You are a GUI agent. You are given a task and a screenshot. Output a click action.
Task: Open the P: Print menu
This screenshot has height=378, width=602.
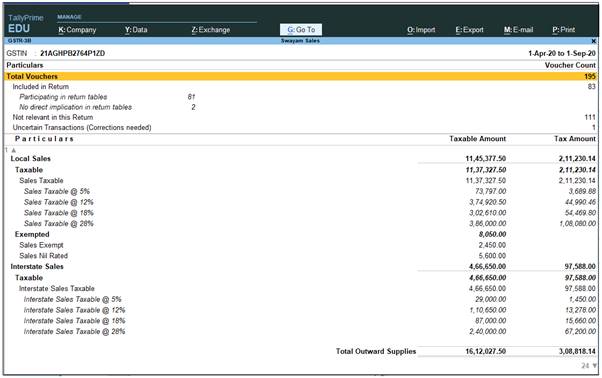564,30
